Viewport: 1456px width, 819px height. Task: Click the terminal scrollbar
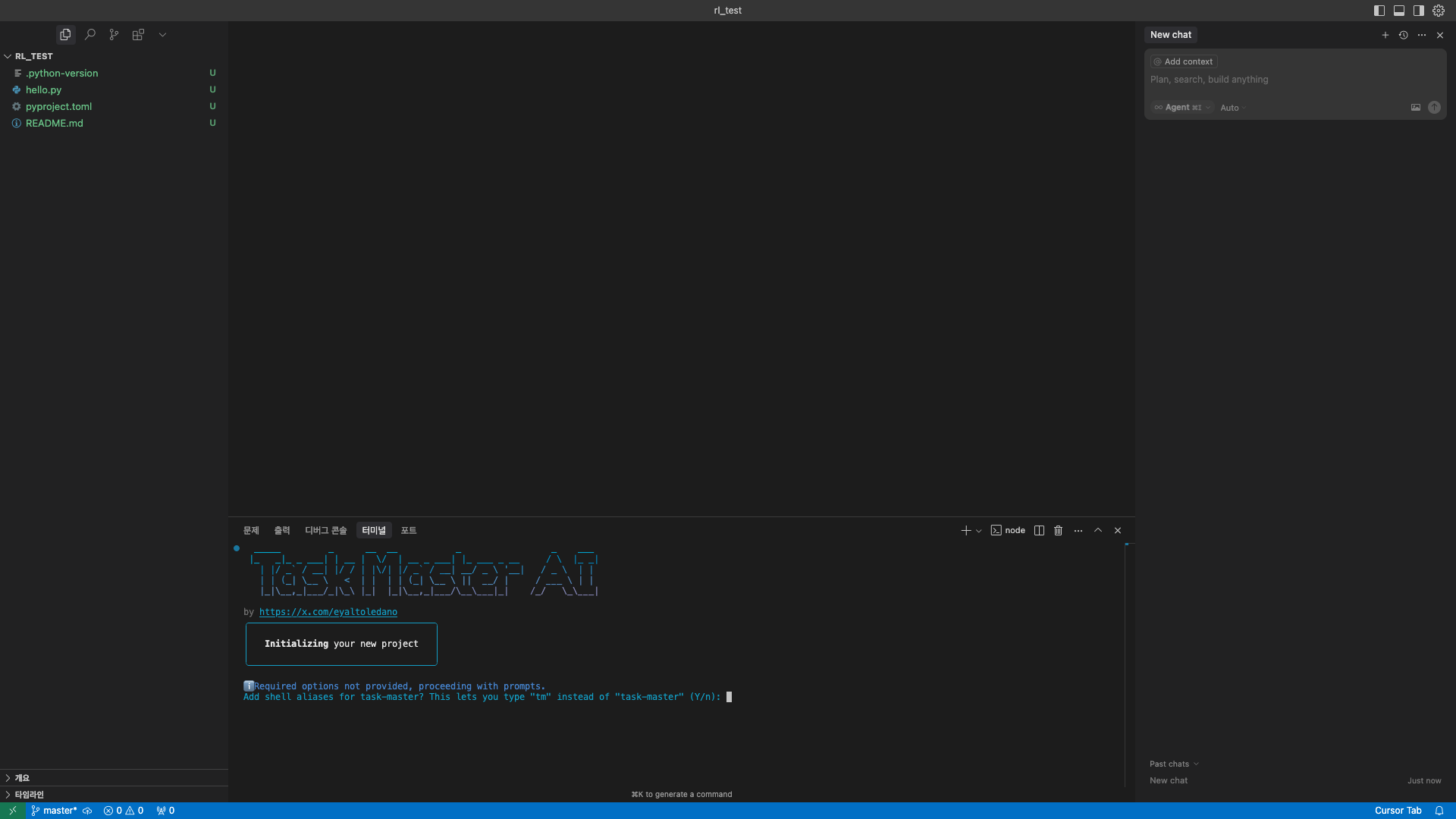(1128, 665)
